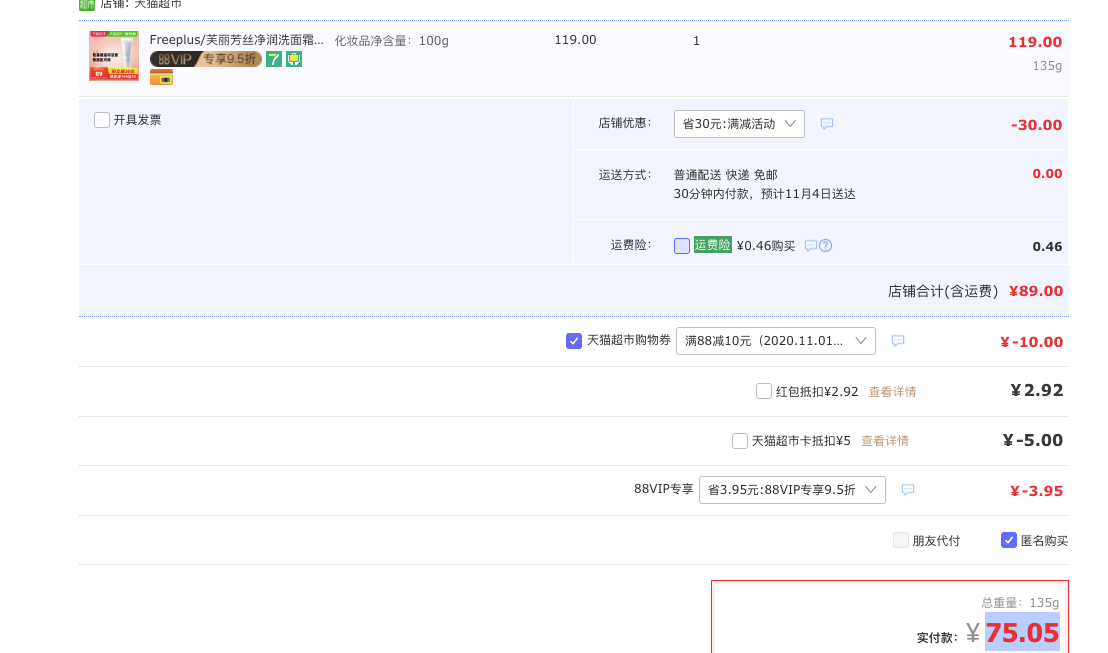
Task: Click the 天猫超市 store logo icon
Action: click(x=87, y=4)
